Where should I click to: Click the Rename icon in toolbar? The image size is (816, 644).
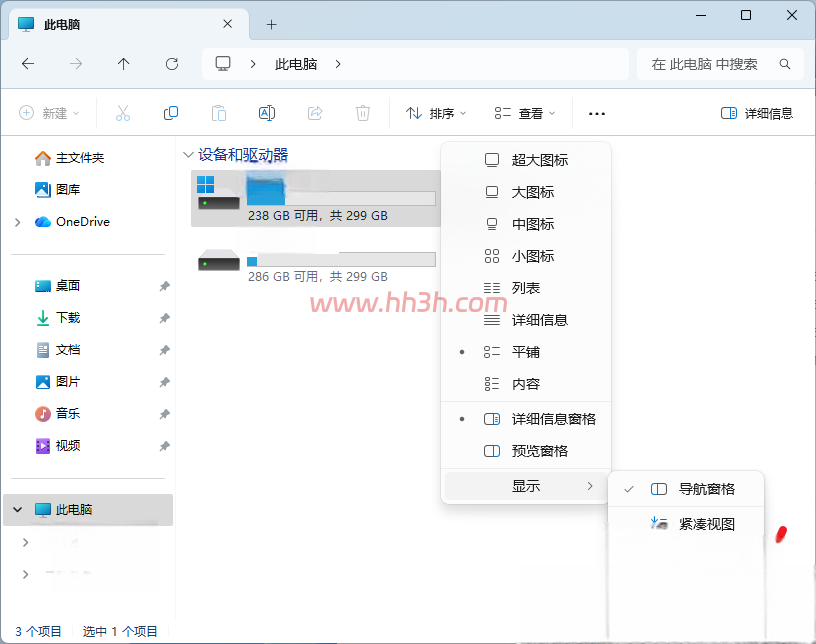(267, 113)
